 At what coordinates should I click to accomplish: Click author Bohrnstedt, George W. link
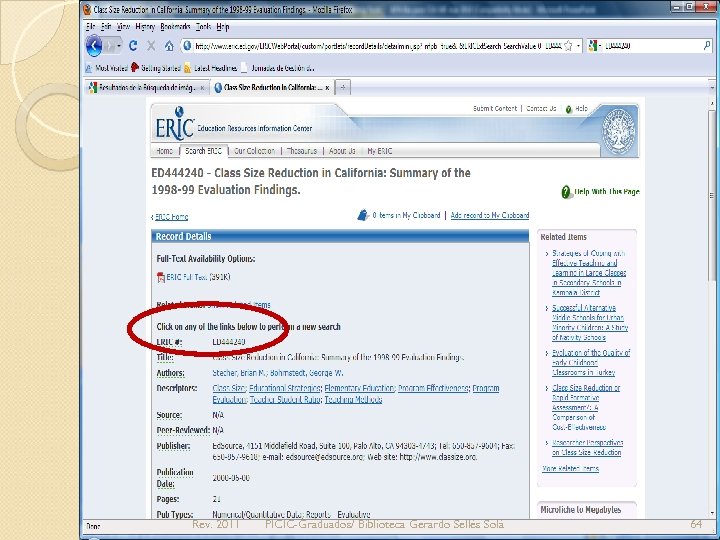click(306, 373)
